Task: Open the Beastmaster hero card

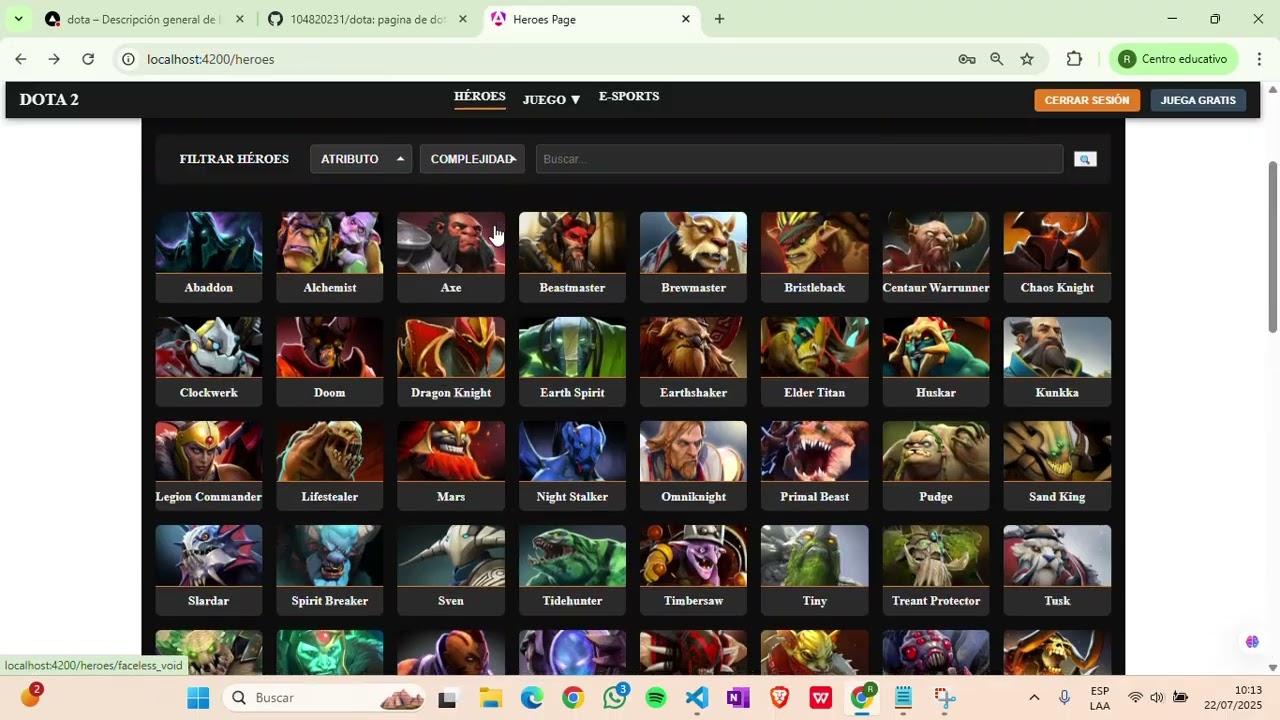Action: point(572,256)
